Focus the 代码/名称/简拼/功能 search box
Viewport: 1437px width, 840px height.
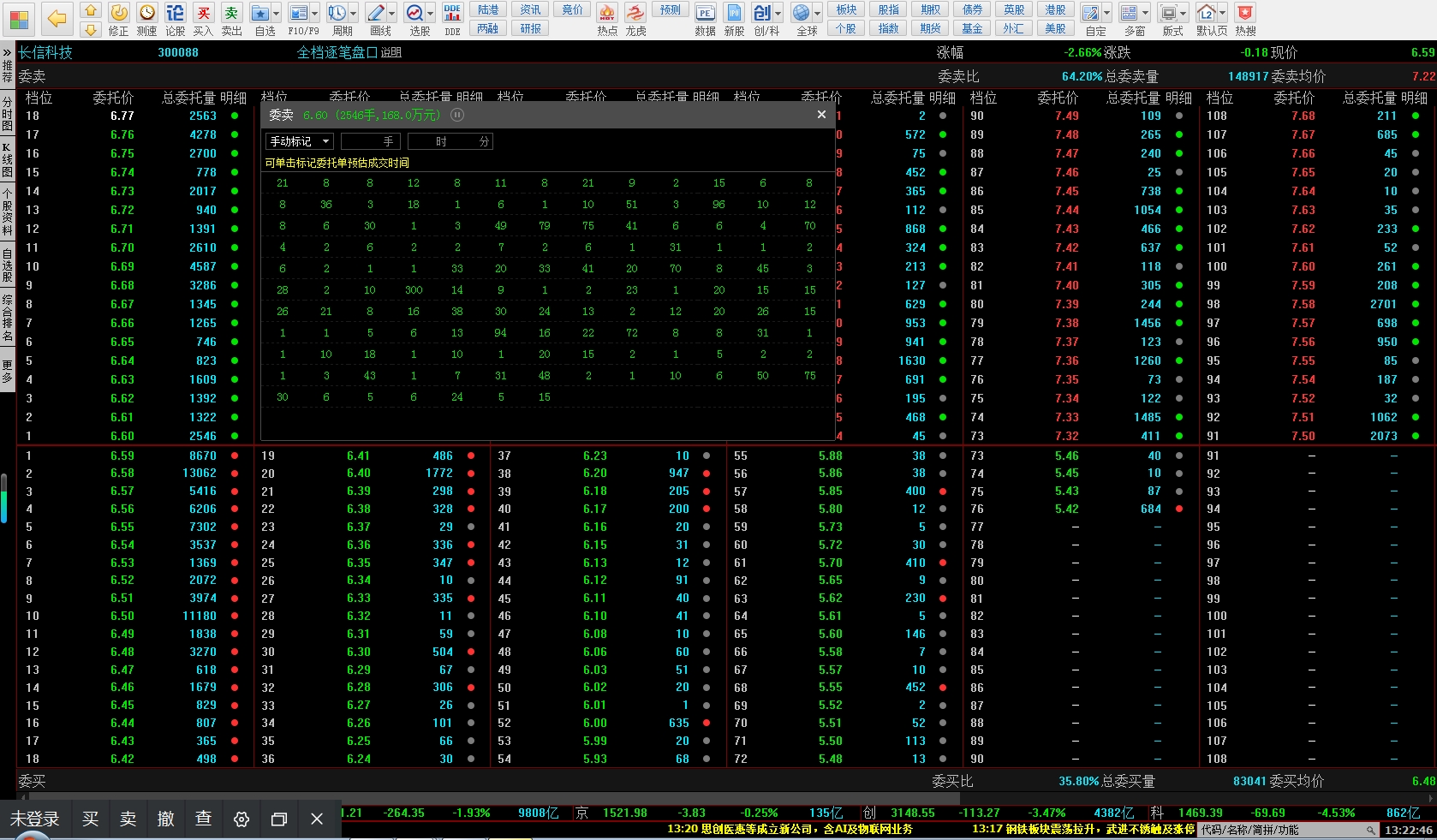click(x=1287, y=830)
